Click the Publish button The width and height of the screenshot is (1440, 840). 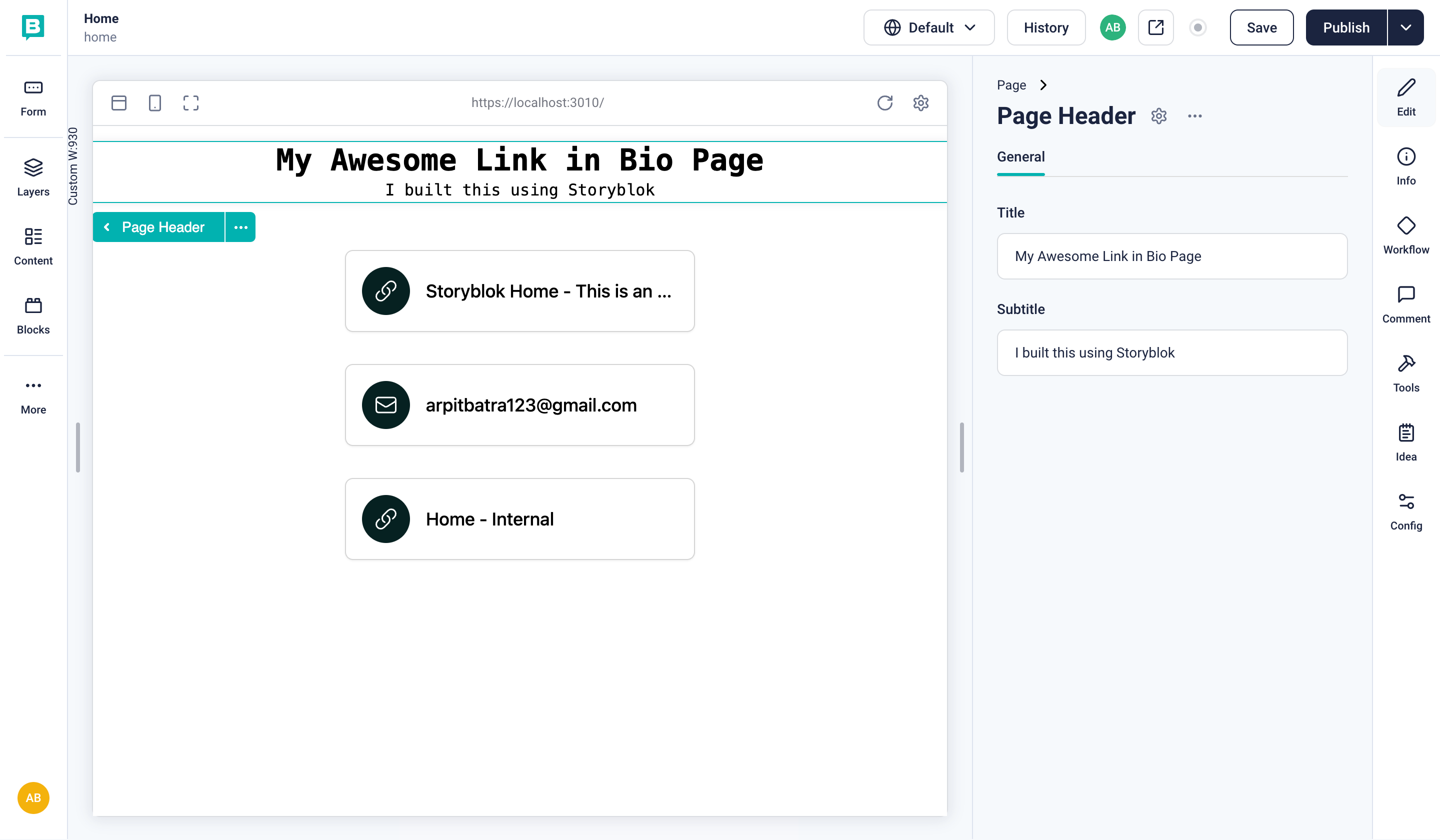coord(1345,27)
